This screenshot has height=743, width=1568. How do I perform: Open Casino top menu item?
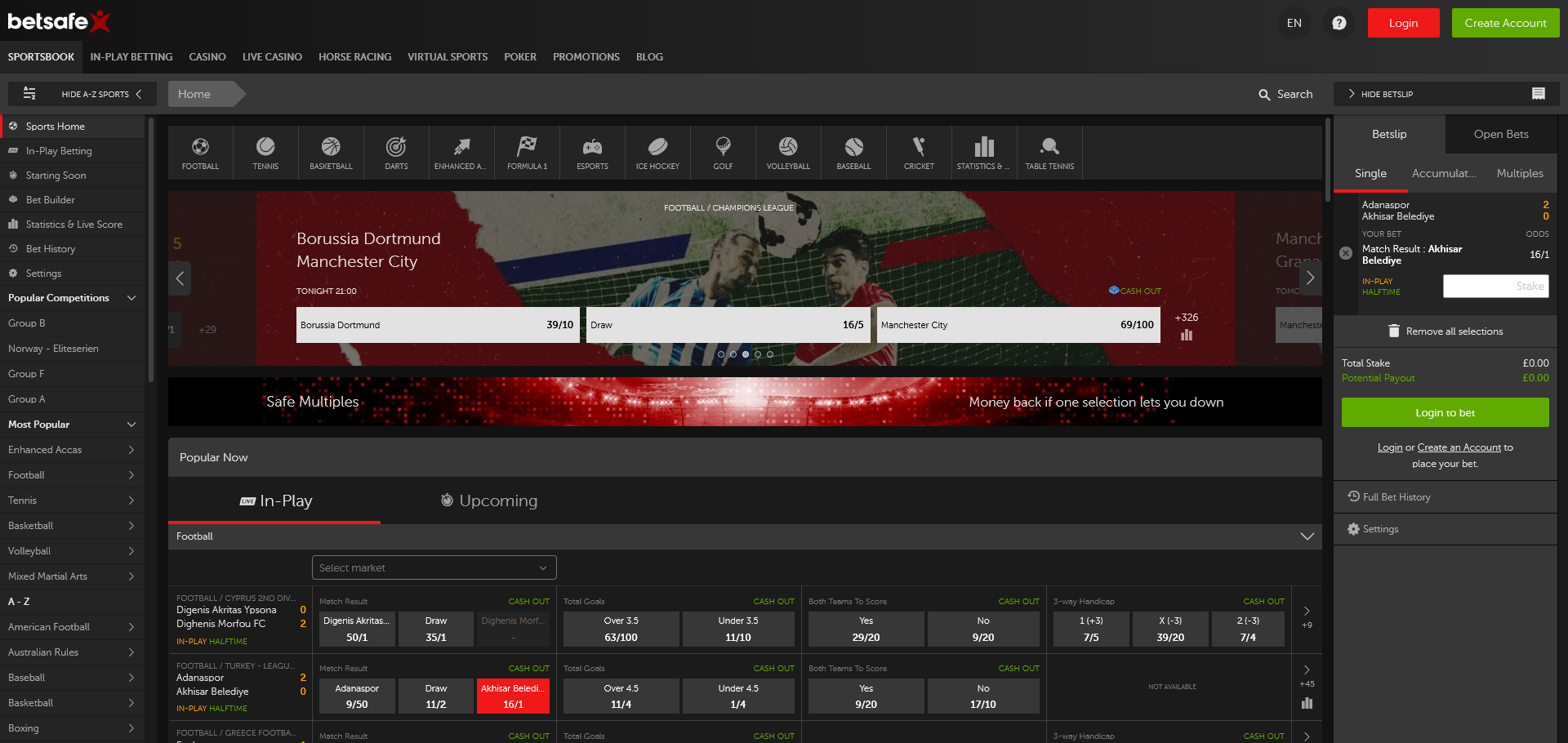pyautogui.click(x=207, y=57)
